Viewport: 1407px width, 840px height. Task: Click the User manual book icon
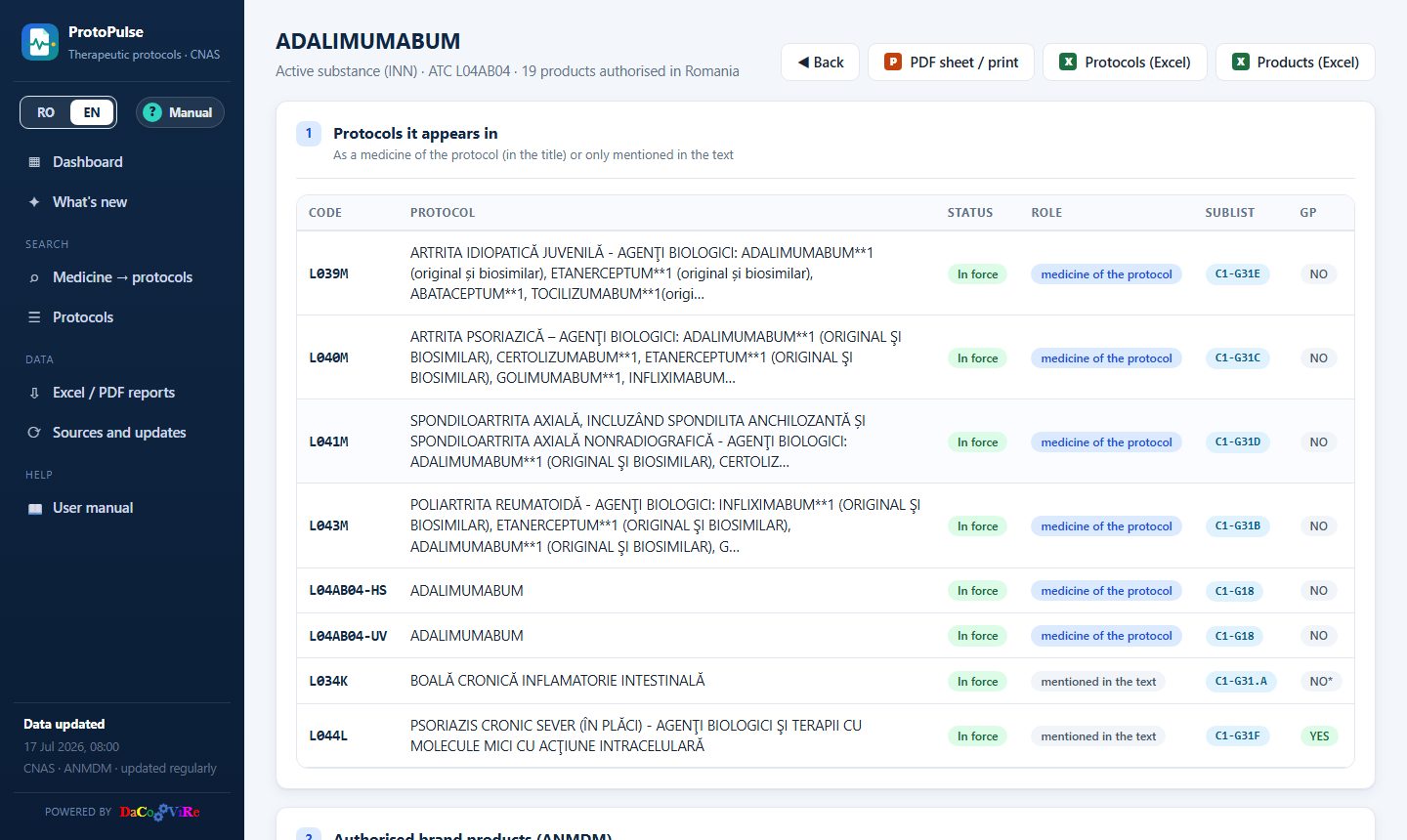point(35,508)
